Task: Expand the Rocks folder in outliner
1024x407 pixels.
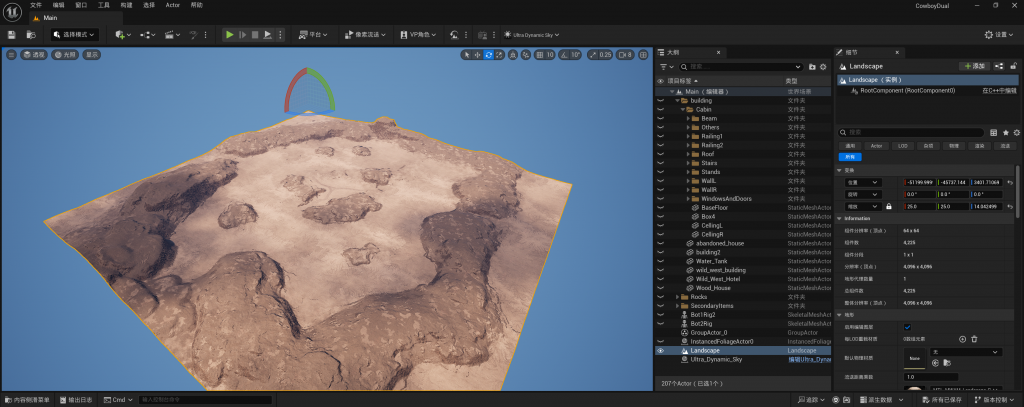Action: click(x=679, y=296)
